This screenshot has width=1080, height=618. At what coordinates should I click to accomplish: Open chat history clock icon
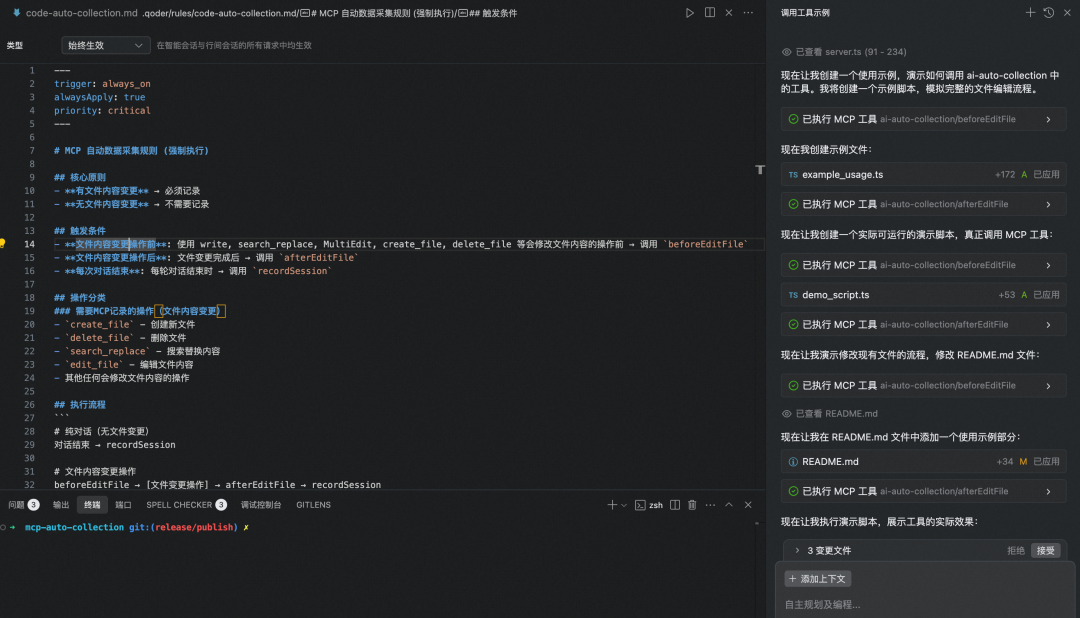[x=1048, y=13]
